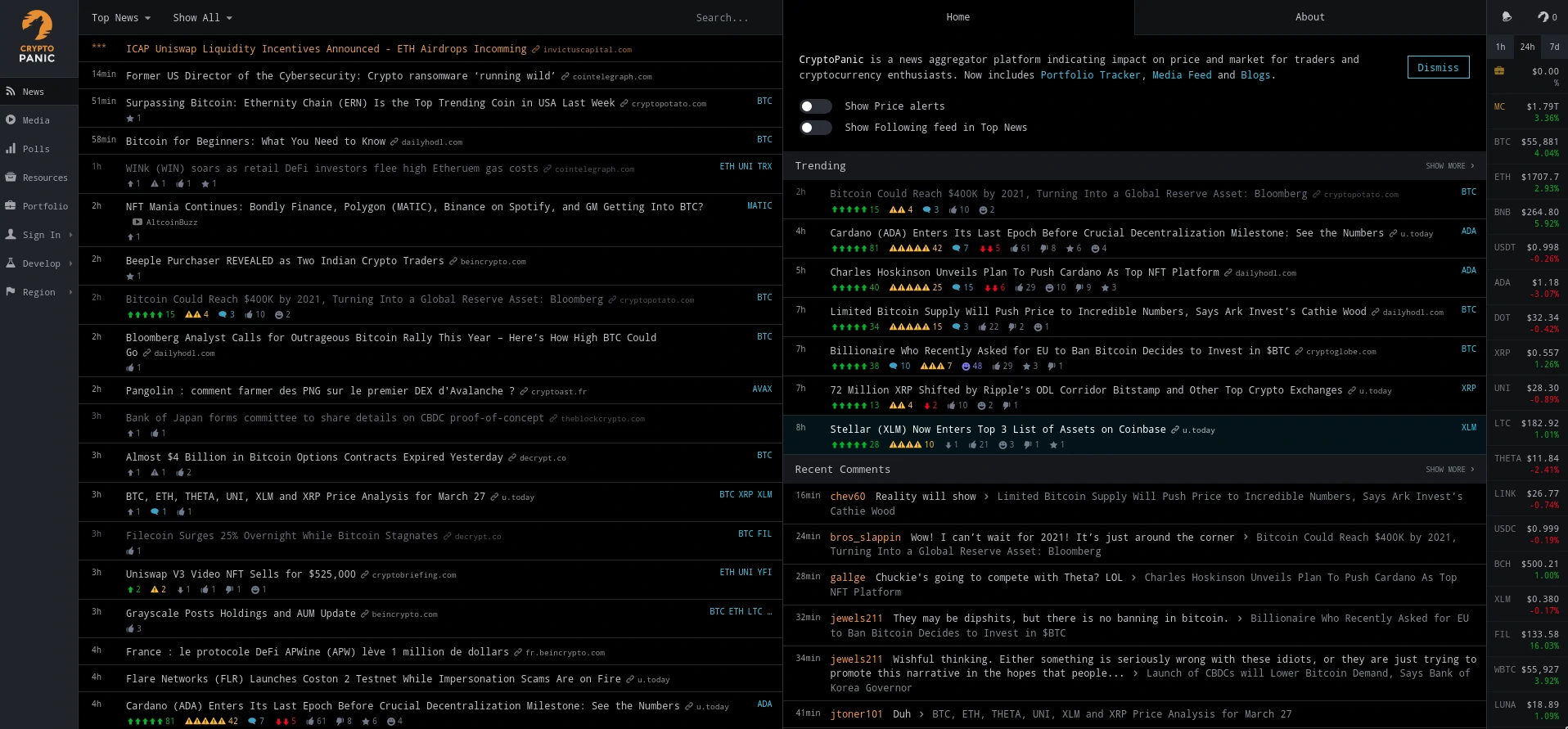Open commenter gallge's profile
The image size is (1568, 729).
pyautogui.click(x=847, y=578)
